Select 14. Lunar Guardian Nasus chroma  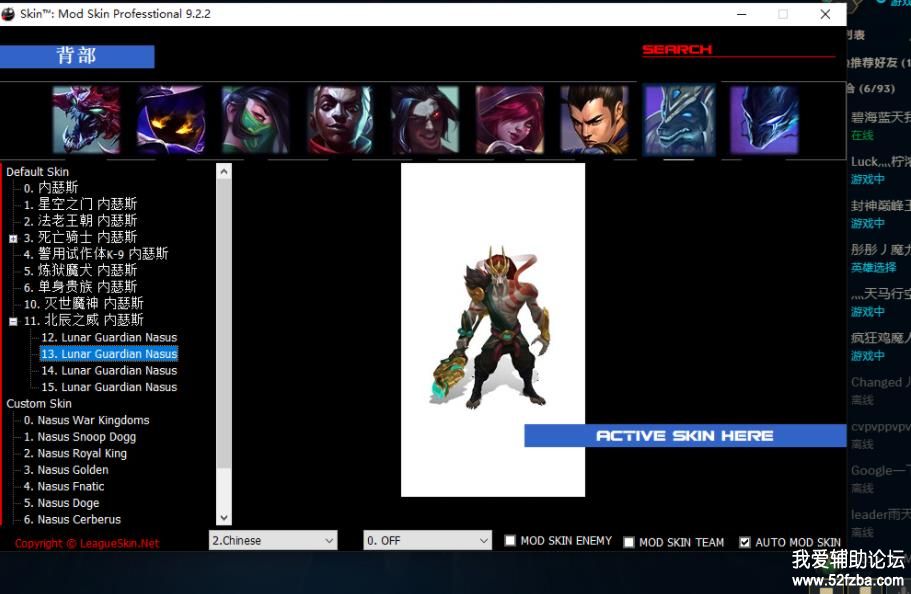point(109,370)
